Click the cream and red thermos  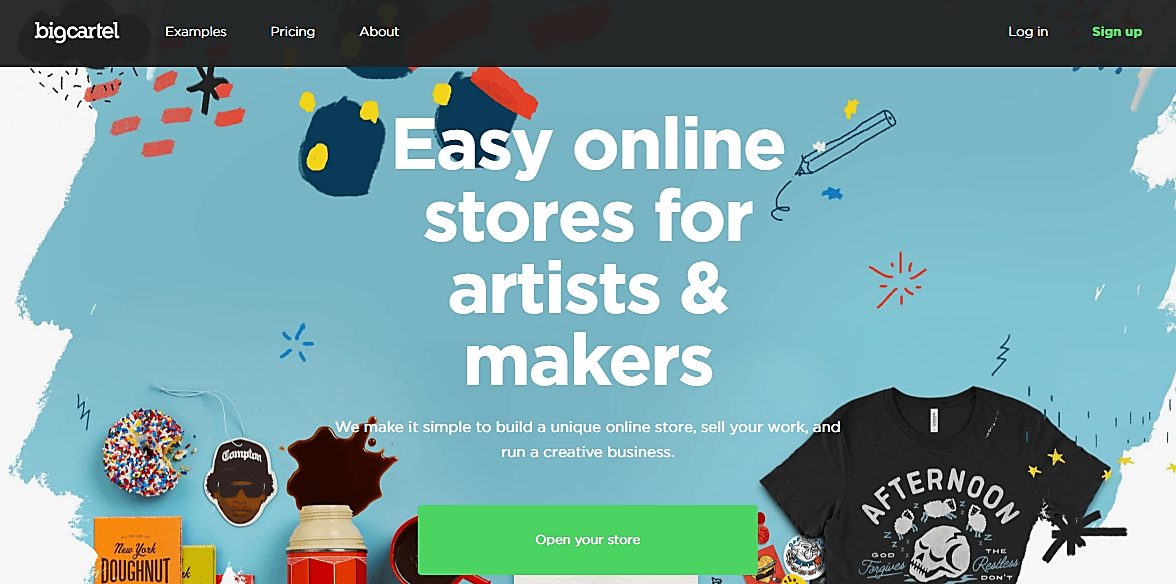[328, 545]
